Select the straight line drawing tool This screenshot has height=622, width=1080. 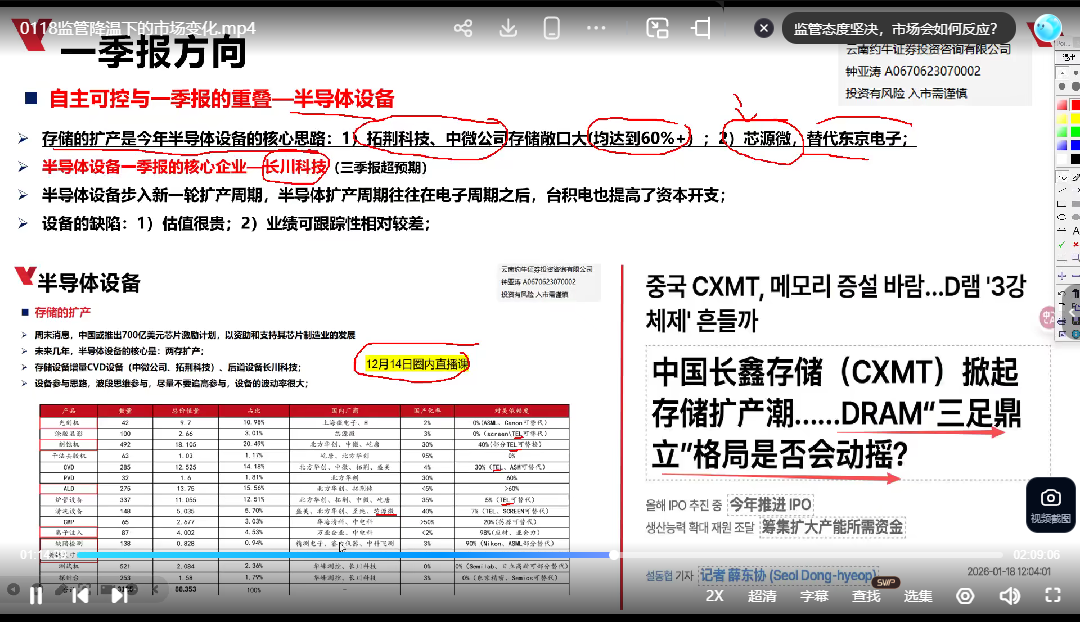click(1062, 189)
